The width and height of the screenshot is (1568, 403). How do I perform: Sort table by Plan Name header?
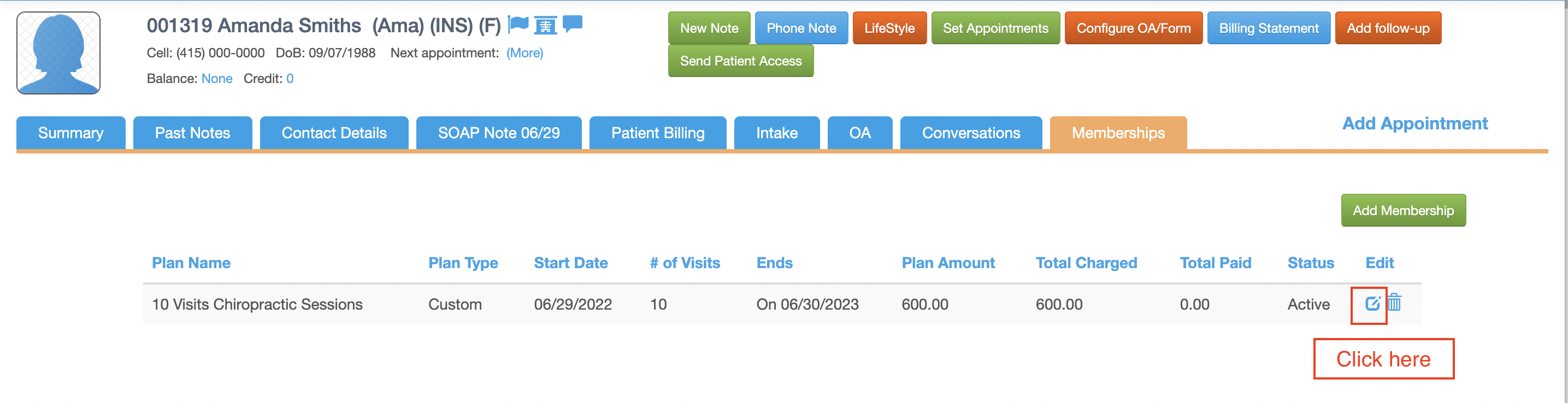(x=191, y=263)
